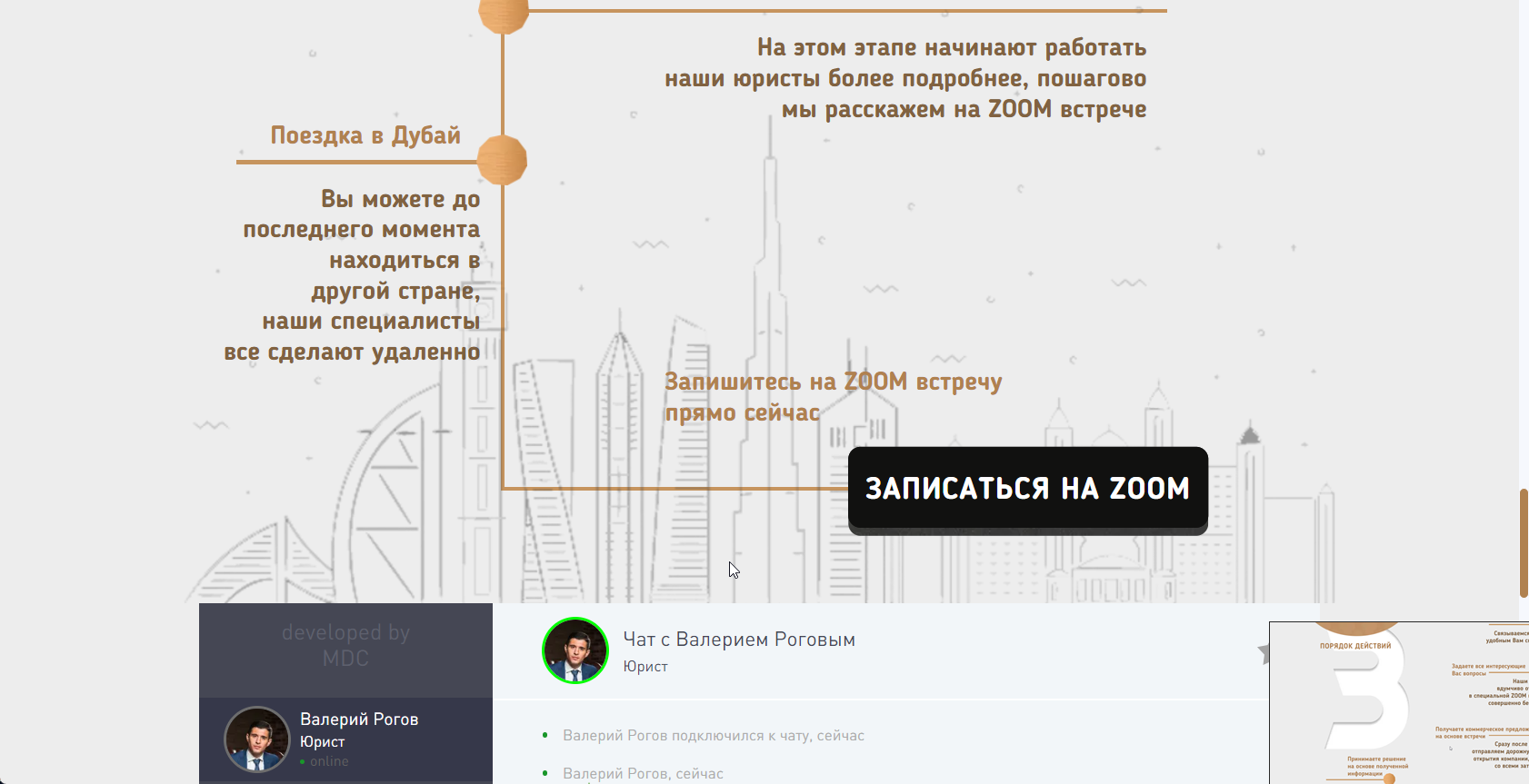Click the ЗАПИСАТЬСЯ НА ZOOM button
The image size is (1529, 784).
tap(1027, 488)
